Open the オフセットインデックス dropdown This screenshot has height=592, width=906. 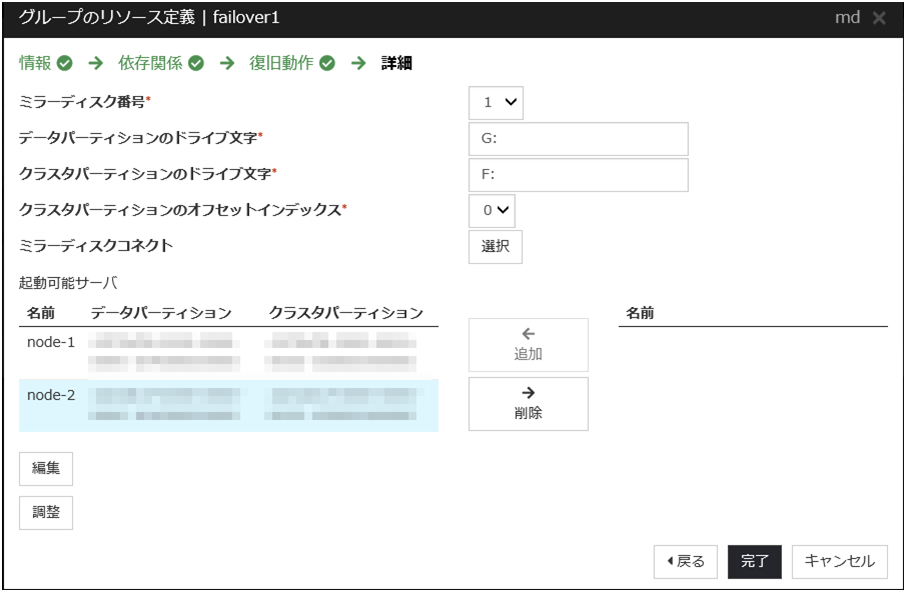[492, 210]
